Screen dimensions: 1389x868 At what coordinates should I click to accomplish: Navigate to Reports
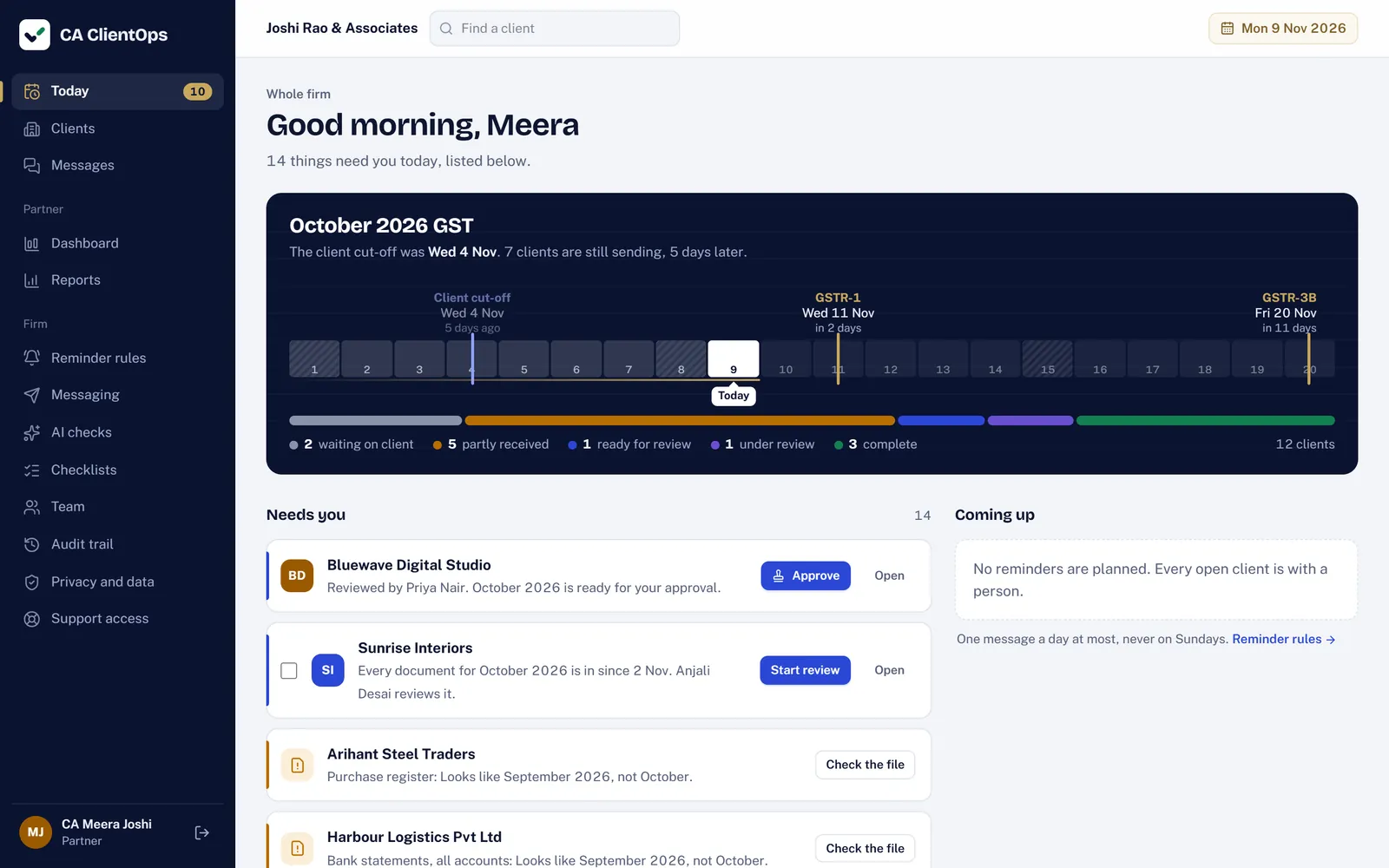tap(118, 280)
